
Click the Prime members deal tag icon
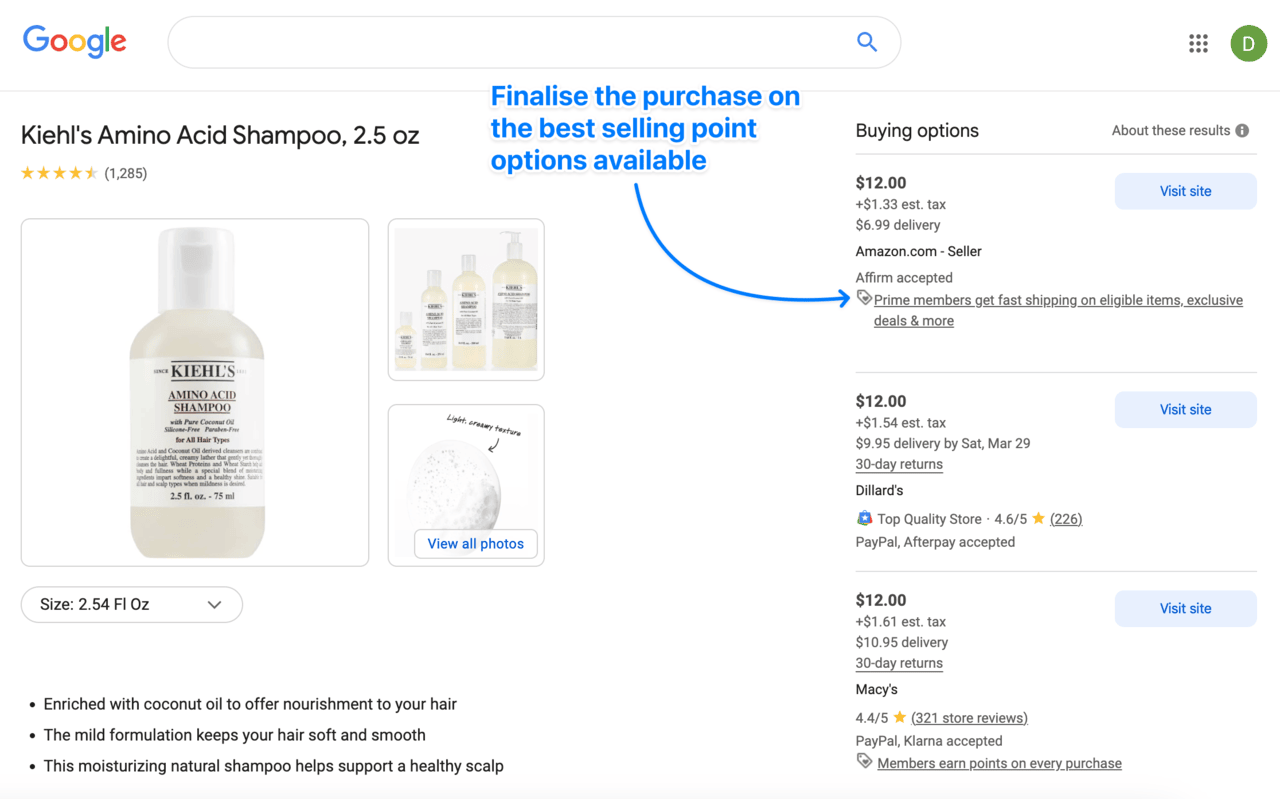(x=864, y=298)
